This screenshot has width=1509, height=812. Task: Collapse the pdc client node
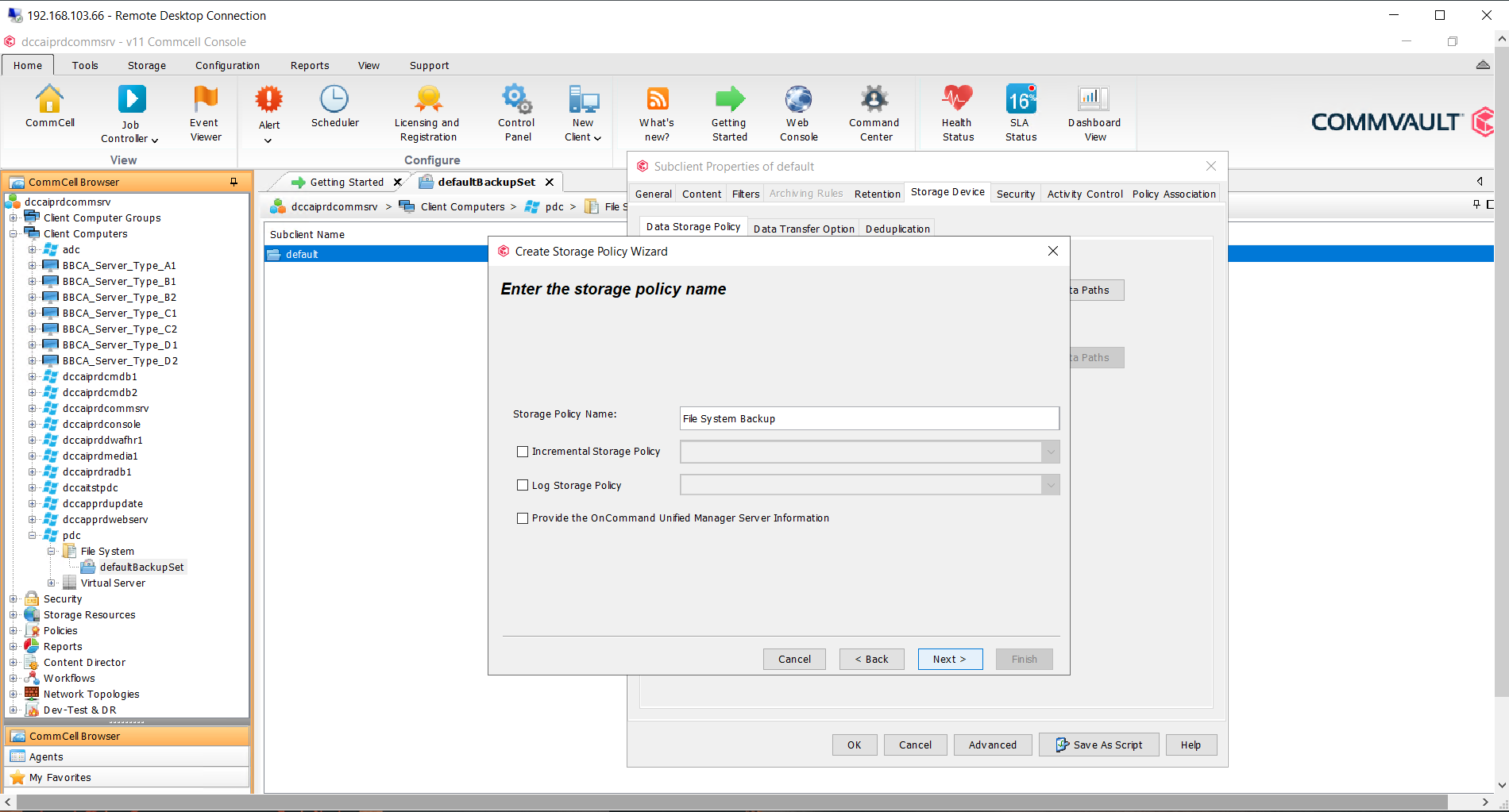coord(33,535)
